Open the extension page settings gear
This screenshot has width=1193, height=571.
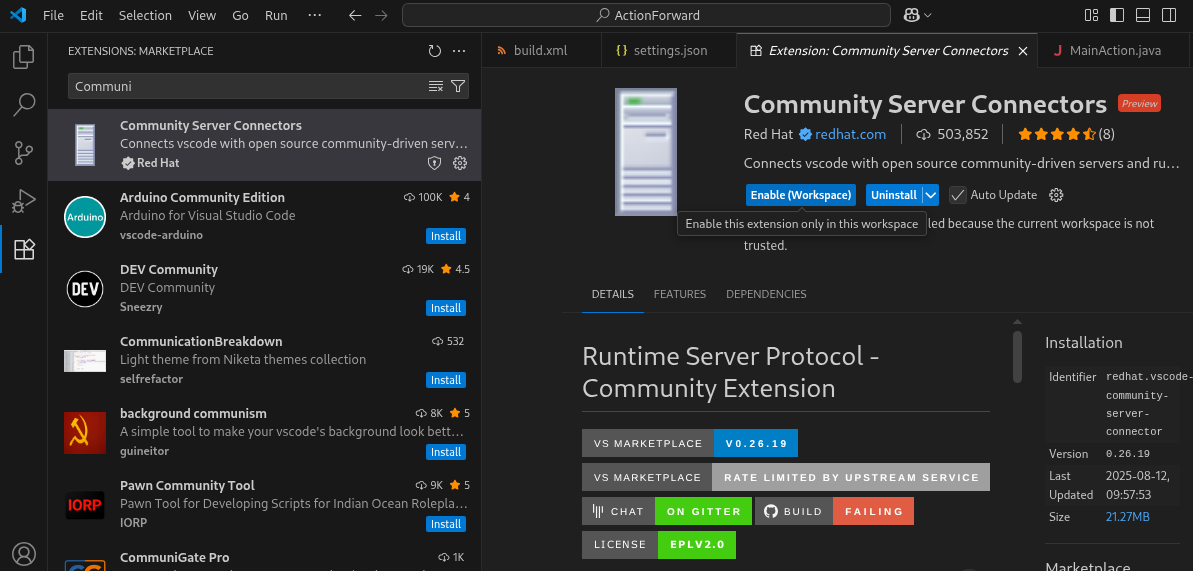coord(1056,195)
